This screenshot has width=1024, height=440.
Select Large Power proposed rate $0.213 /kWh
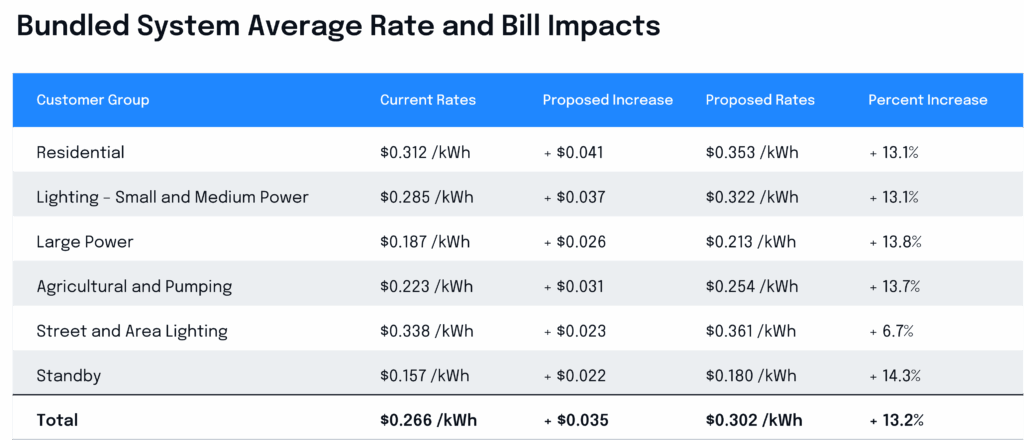pyautogui.click(x=751, y=242)
